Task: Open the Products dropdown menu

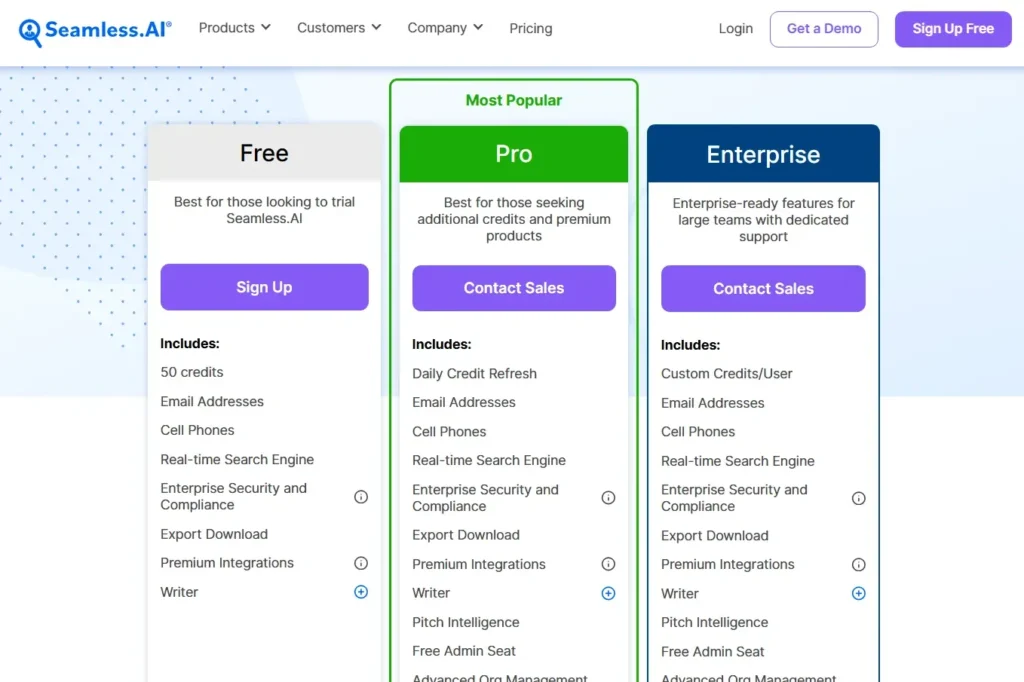Action: (234, 28)
